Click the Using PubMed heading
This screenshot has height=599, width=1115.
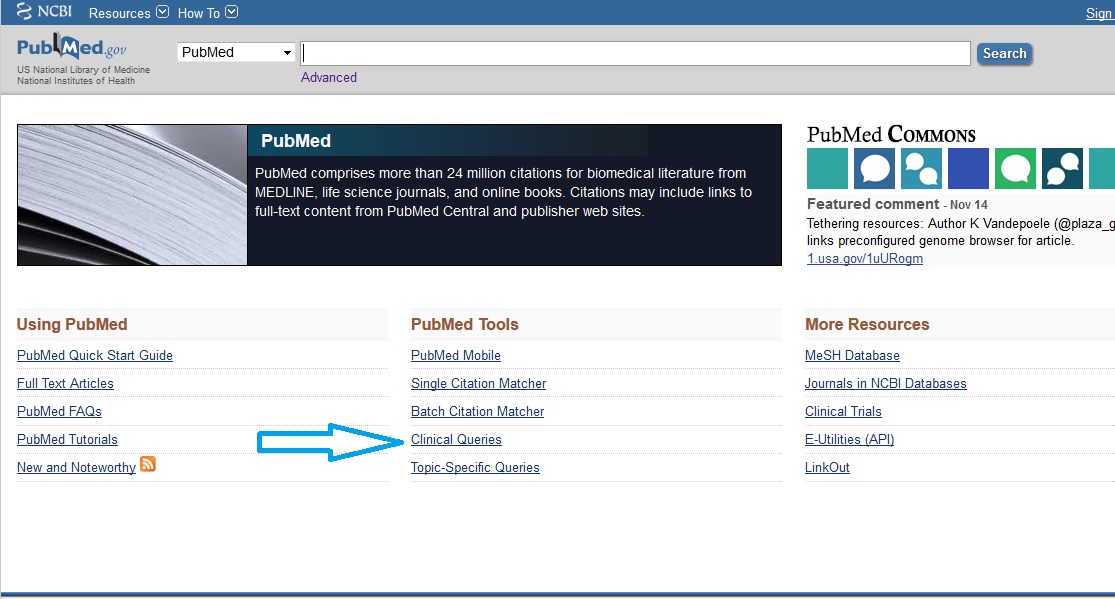tap(72, 324)
